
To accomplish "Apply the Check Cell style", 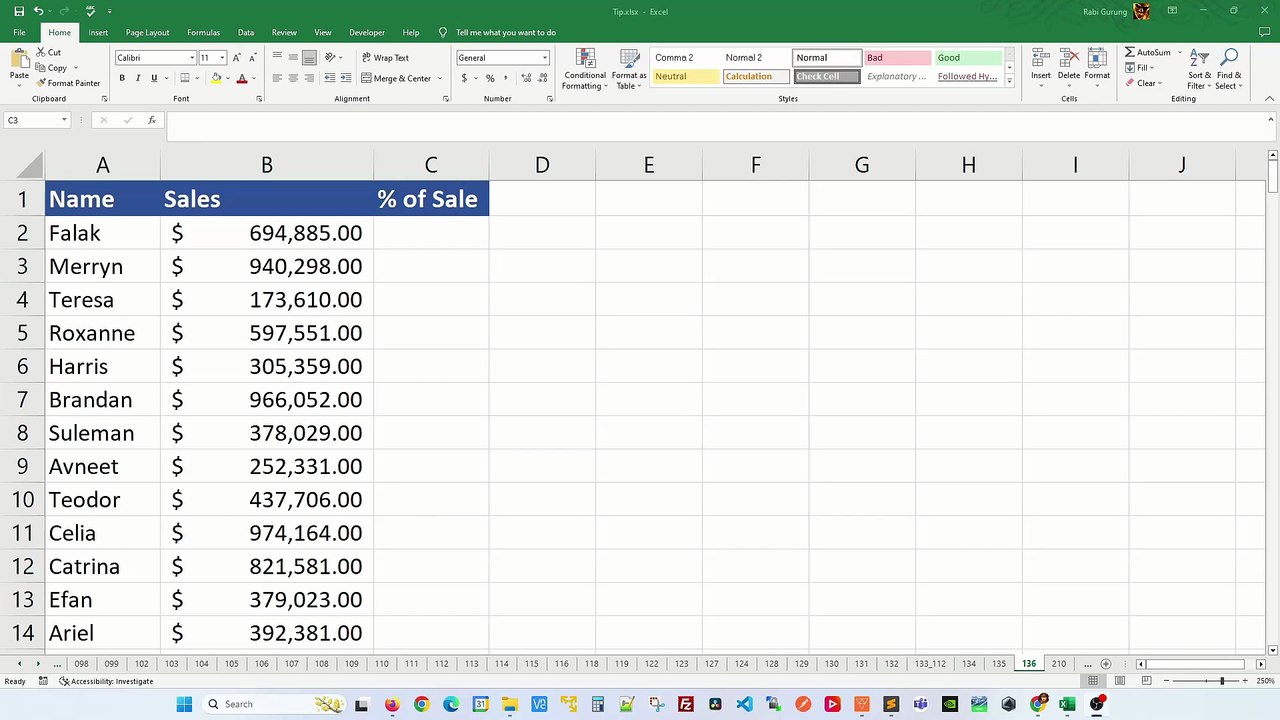I will (x=826, y=77).
